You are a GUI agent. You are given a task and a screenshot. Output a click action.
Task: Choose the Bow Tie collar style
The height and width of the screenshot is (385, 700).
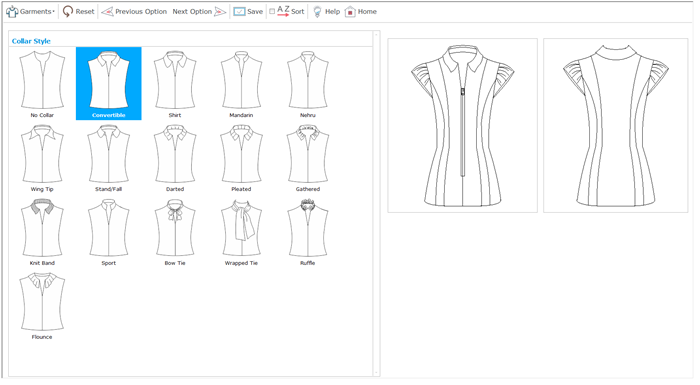coord(175,232)
